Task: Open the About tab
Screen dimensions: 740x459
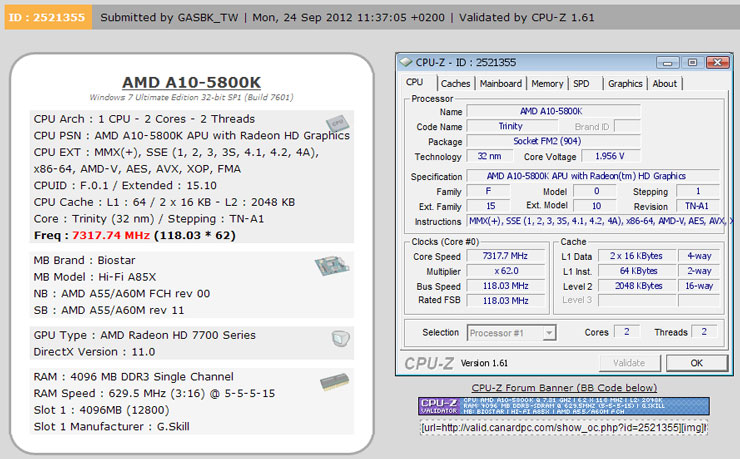Action: [x=664, y=83]
